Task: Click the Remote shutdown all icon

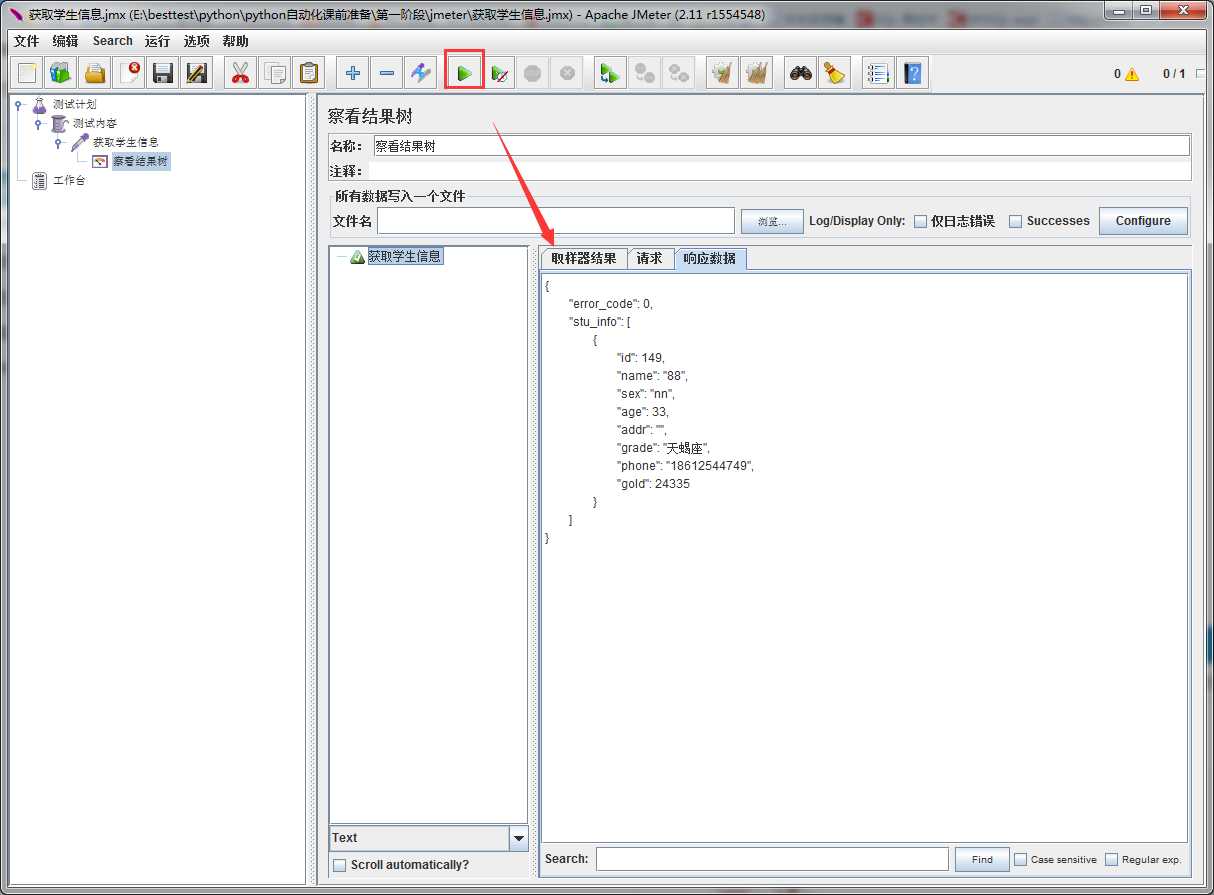Action: point(679,73)
